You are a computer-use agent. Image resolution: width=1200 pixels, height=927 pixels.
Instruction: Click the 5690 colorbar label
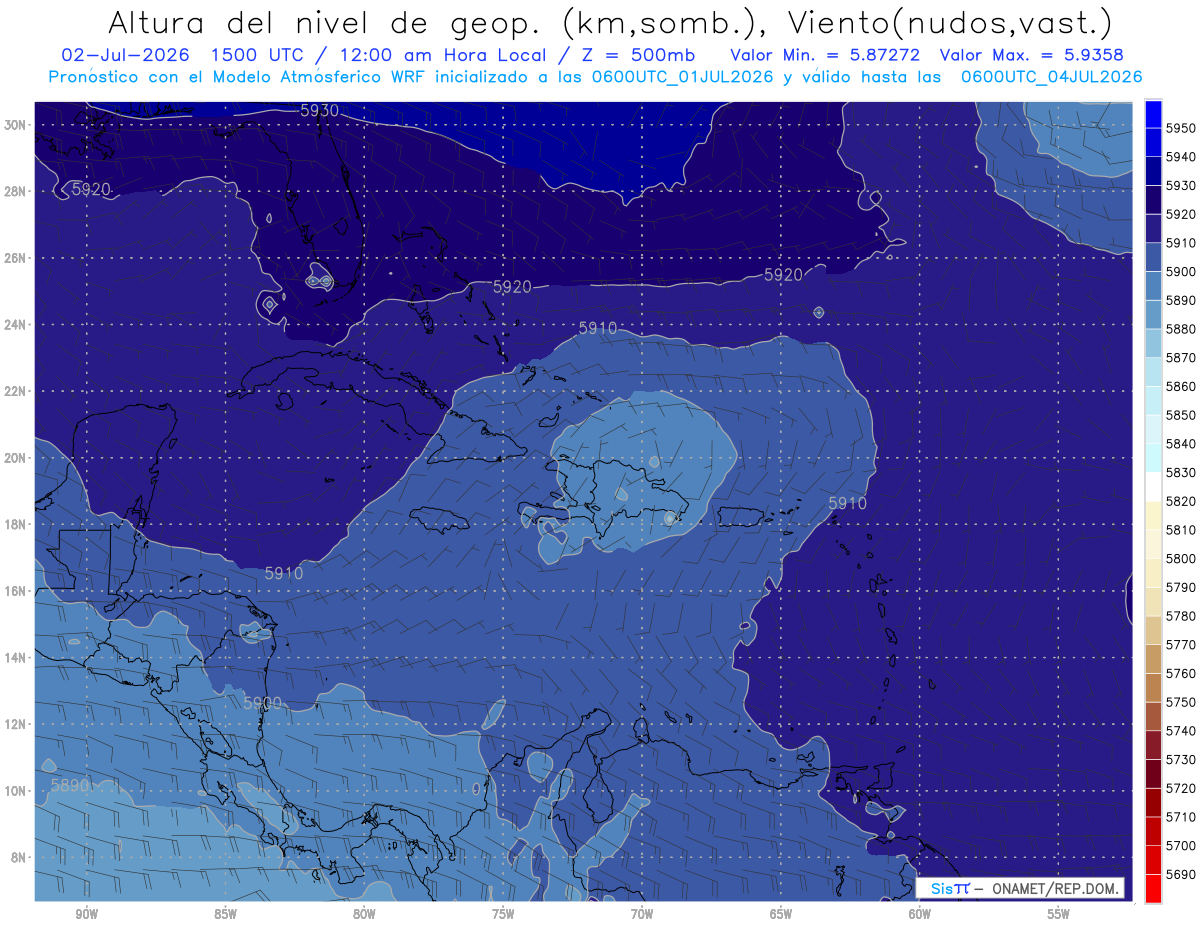tap(1181, 874)
